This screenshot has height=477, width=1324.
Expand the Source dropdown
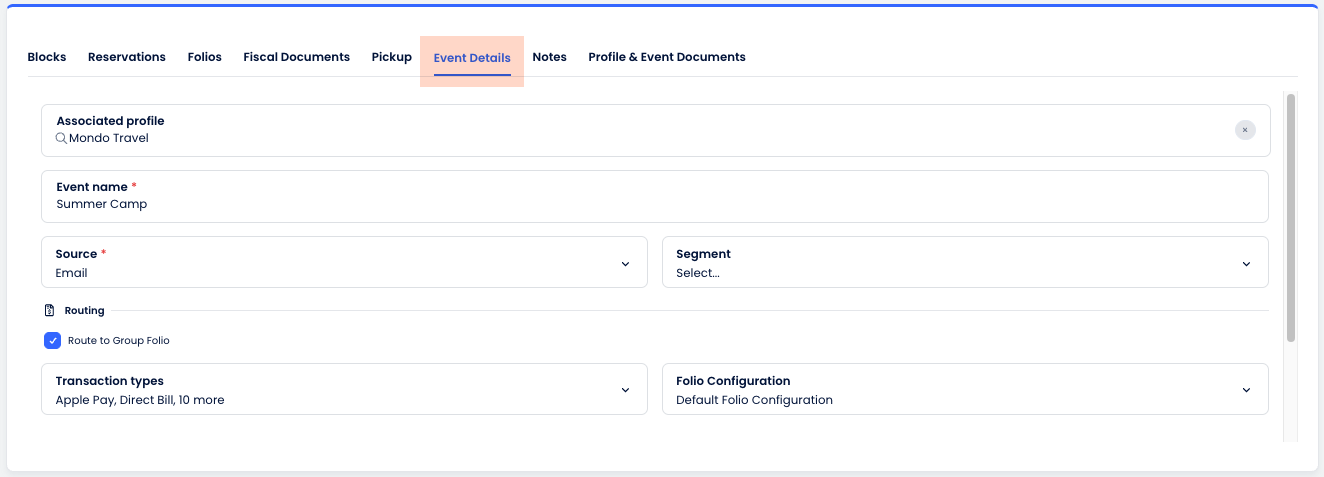click(625, 264)
